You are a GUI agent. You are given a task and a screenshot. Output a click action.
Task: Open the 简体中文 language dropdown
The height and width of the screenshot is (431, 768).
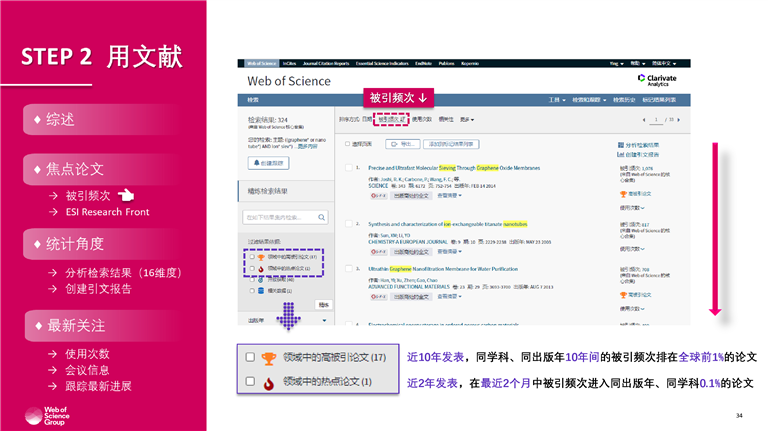664,64
